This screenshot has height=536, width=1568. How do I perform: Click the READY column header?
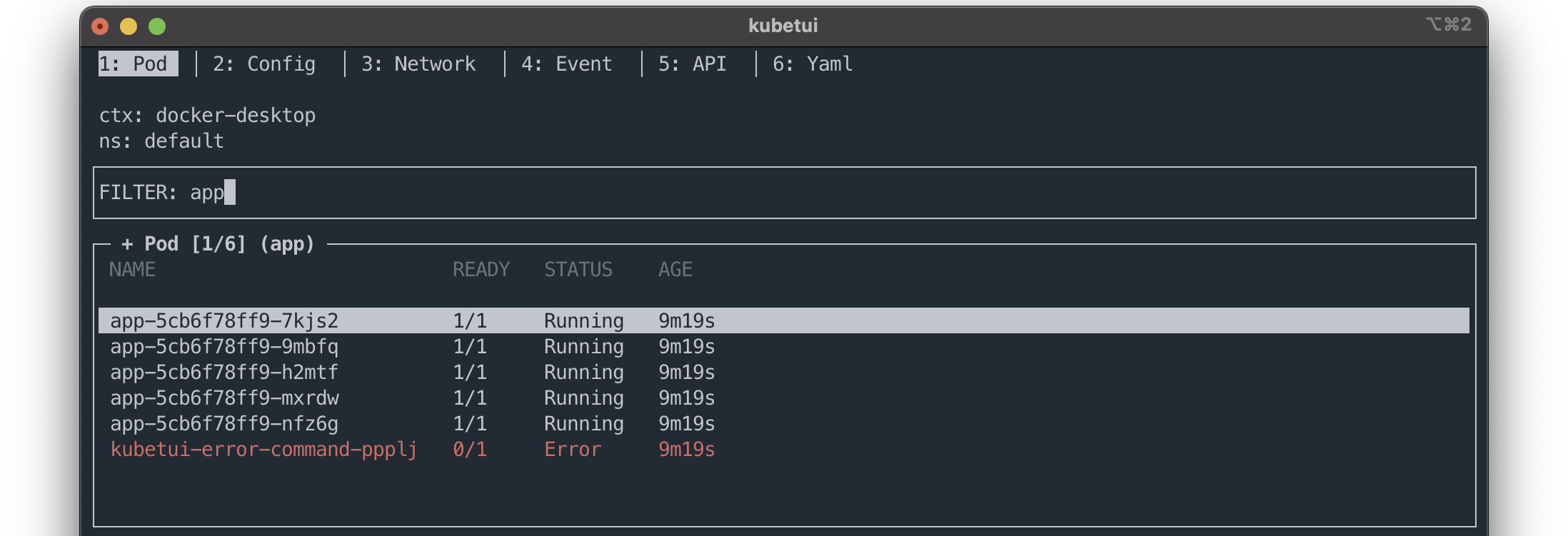coord(481,269)
